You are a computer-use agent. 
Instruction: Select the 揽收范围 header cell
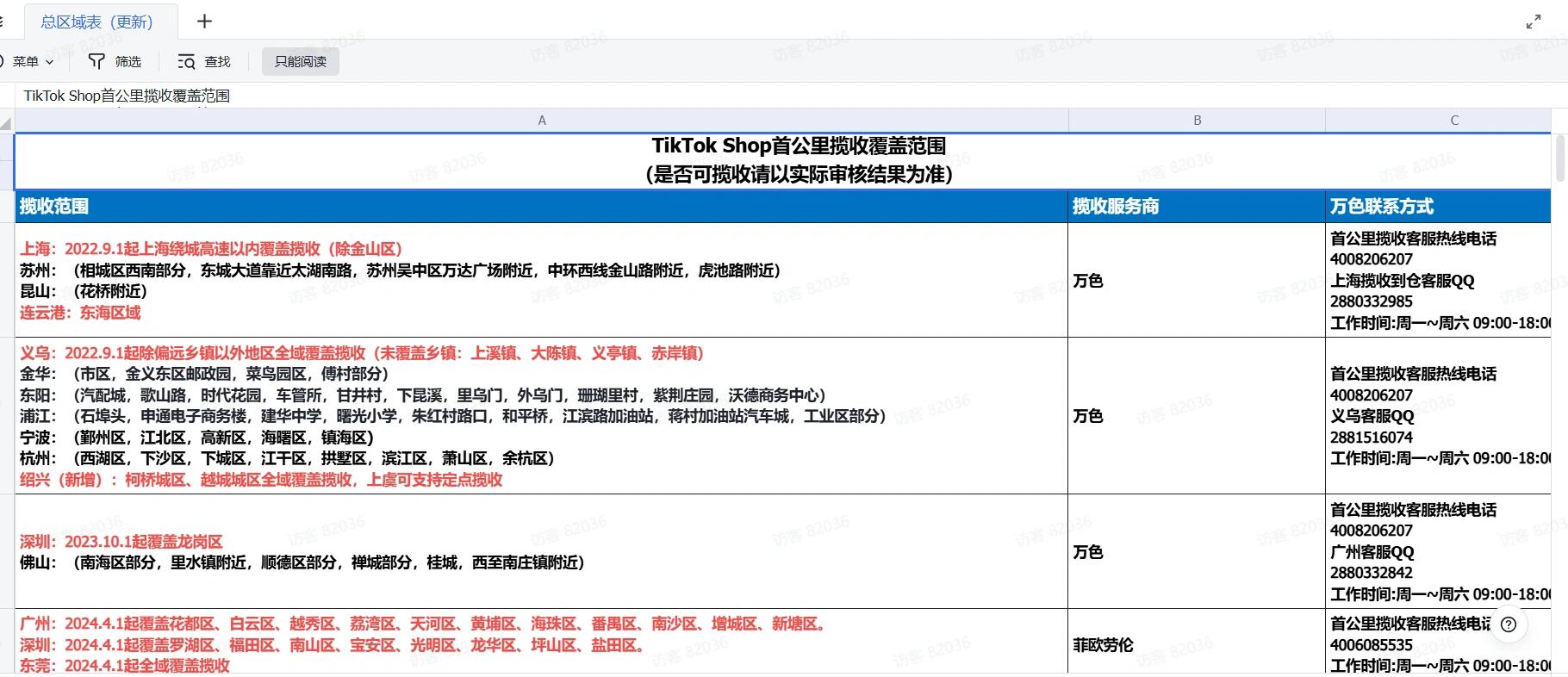(542, 207)
